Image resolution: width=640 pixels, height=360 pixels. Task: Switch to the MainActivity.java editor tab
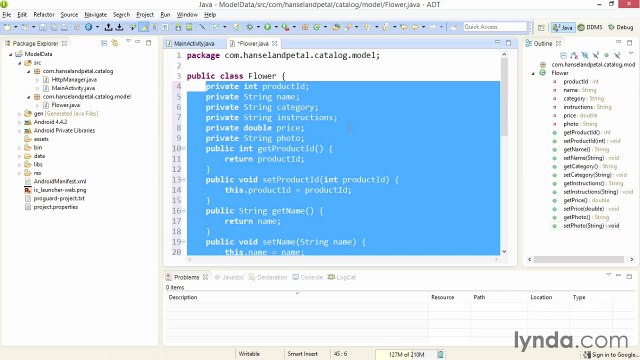coord(194,43)
